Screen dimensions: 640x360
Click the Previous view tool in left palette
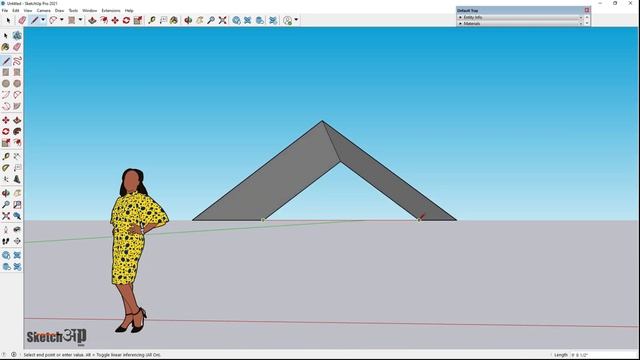point(17,216)
